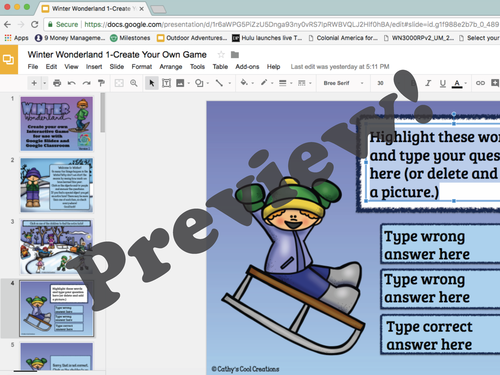Open the View menu
Screen dimensions: 500x375
pyautogui.click(x=71, y=67)
